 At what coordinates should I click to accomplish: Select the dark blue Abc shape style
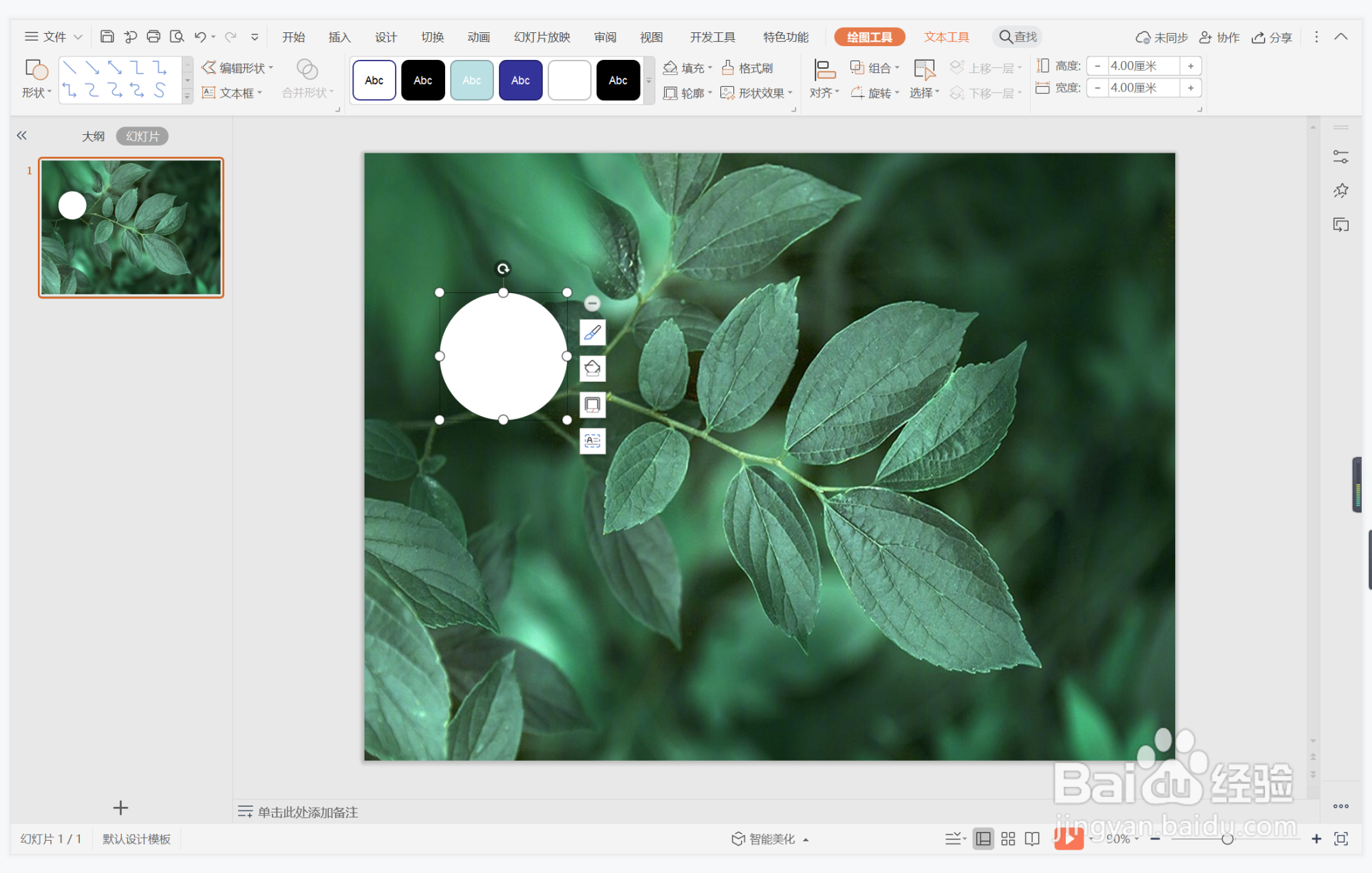(x=520, y=80)
